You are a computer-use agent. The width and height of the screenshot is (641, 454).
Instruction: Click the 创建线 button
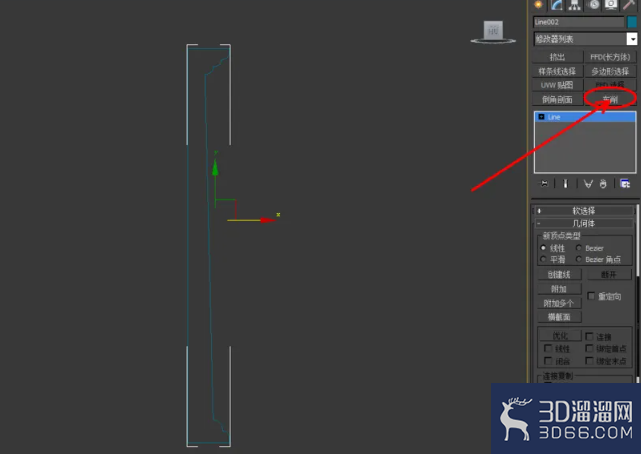tap(559, 274)
